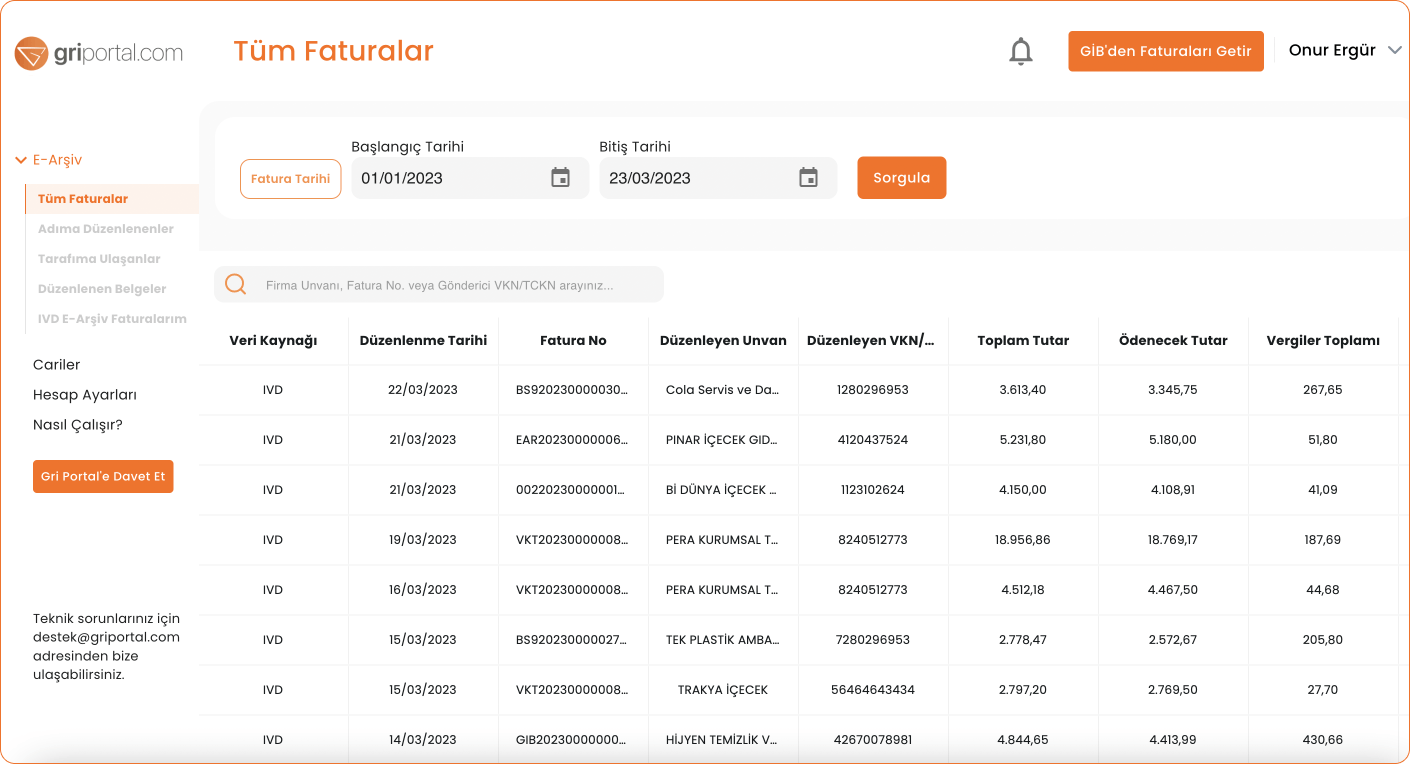Click the Nasıl Çalışır? link
This screenshot has width=1410, height=764.
77,425
